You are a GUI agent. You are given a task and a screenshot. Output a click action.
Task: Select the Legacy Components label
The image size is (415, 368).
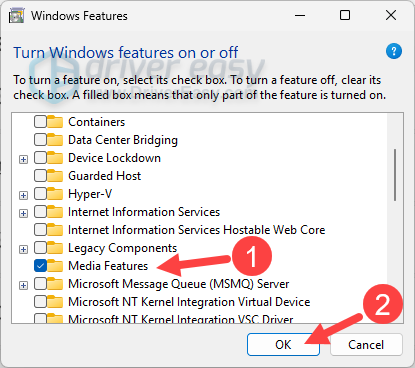[122, 248]
